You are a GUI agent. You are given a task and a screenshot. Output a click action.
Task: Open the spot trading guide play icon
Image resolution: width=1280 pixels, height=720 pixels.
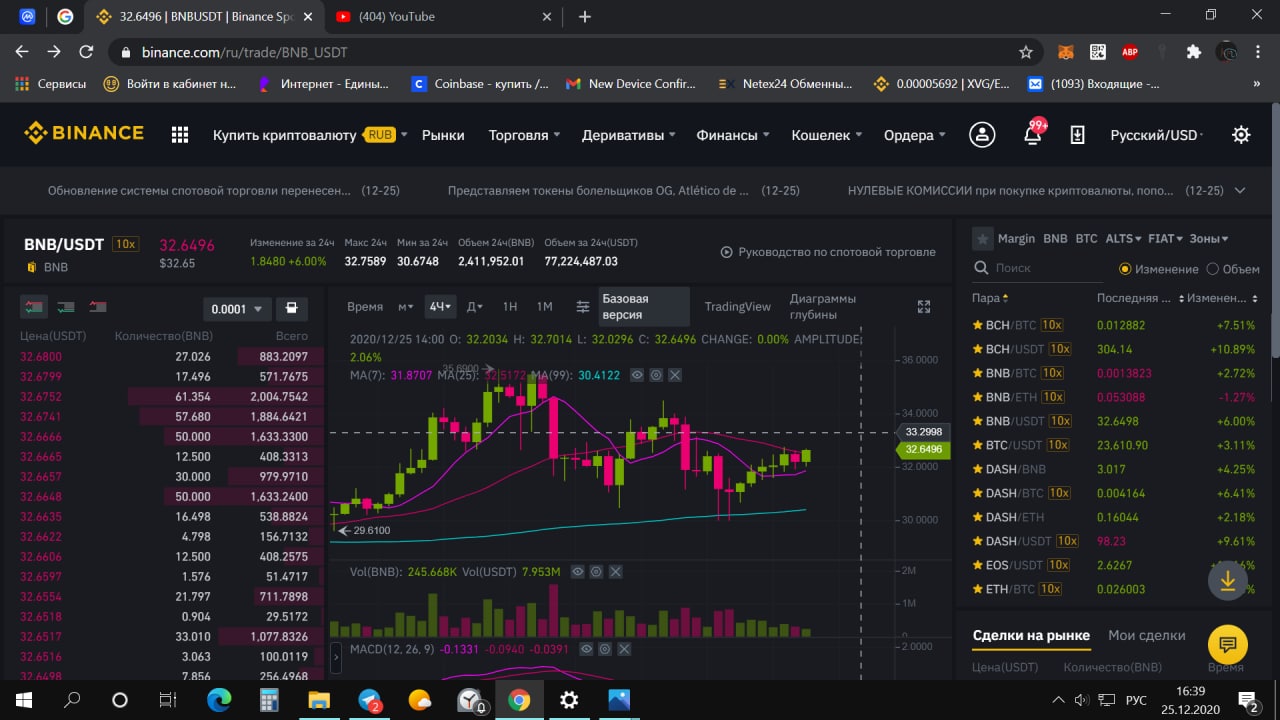(726, 252)
